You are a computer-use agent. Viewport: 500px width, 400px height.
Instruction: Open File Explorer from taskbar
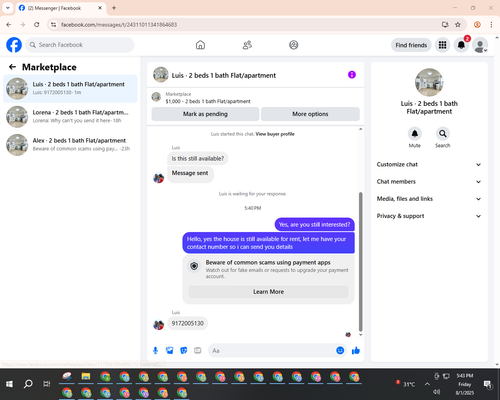pyautogui.click(x=86, y=377)
